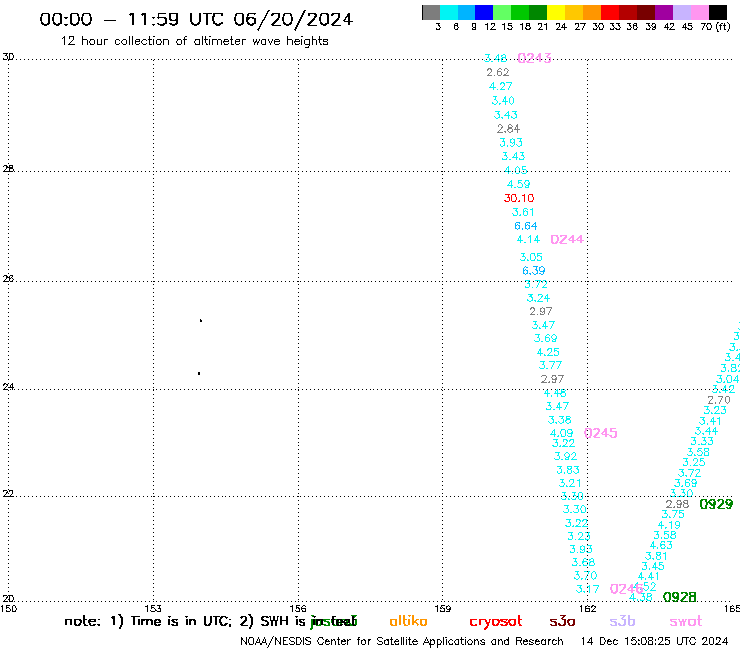This screenshot has width=740, height=650.
Task: Select the green 0929 time label
Action: click(716, 504)
